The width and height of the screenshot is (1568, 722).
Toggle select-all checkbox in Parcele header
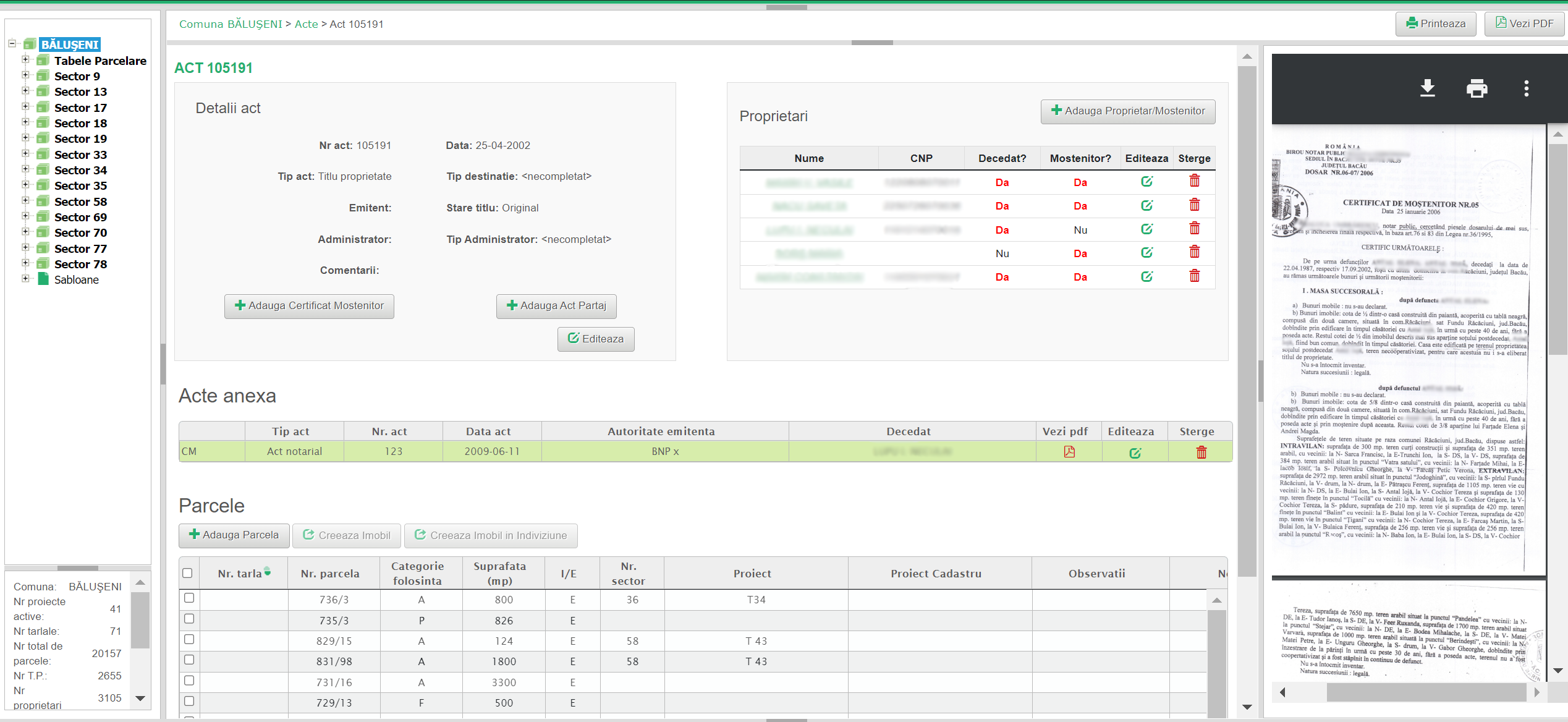187,573
